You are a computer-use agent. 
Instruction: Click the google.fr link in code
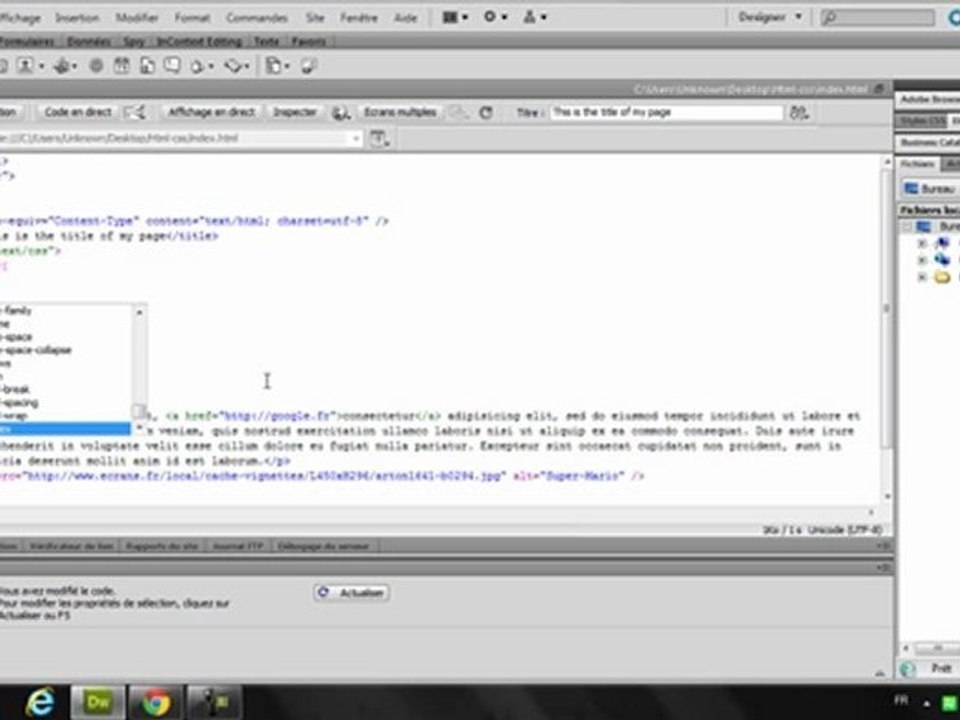click(277, 416)
